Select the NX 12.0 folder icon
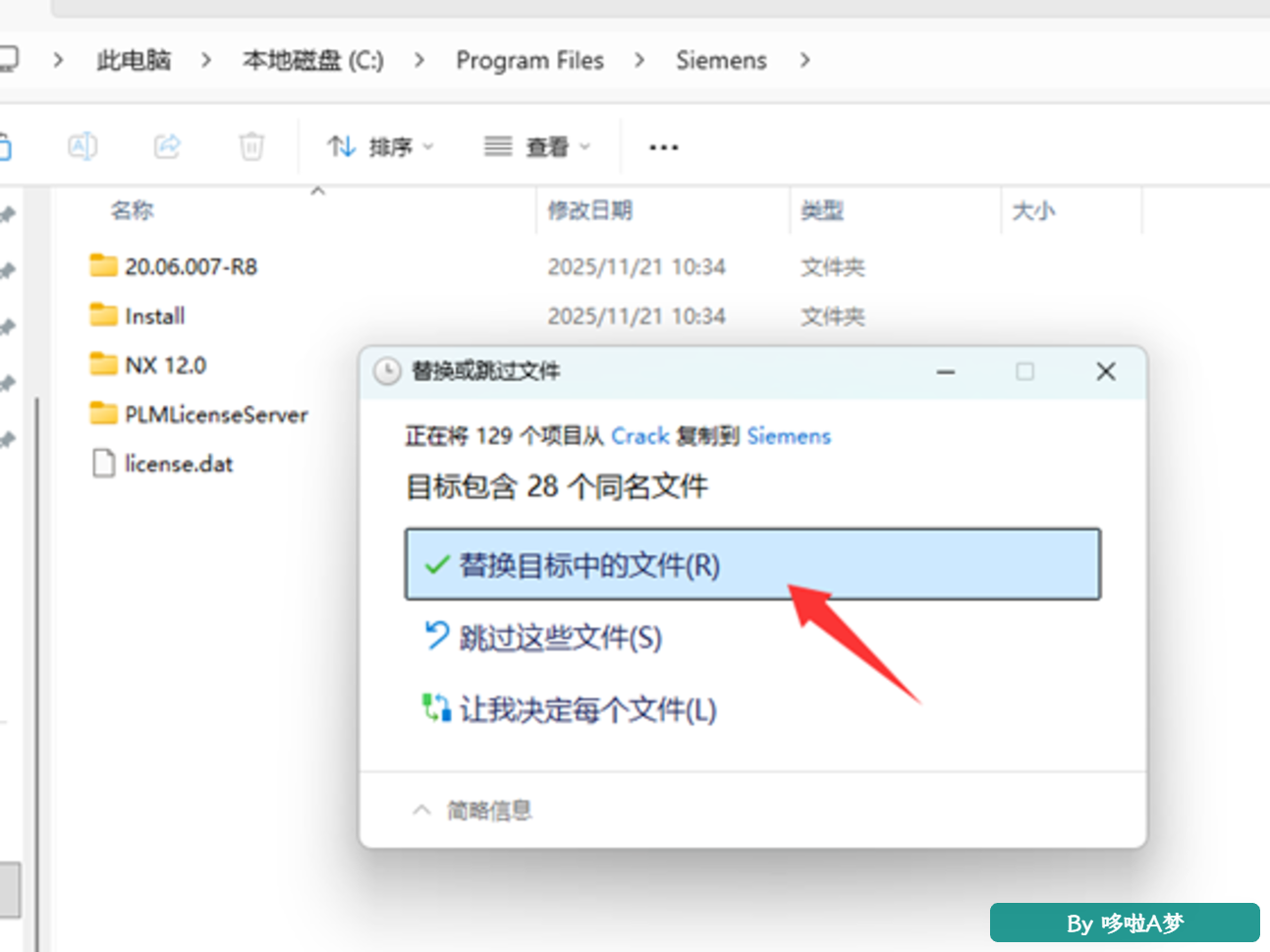Screen dimensions: 1270x952 tap(103, 364)
